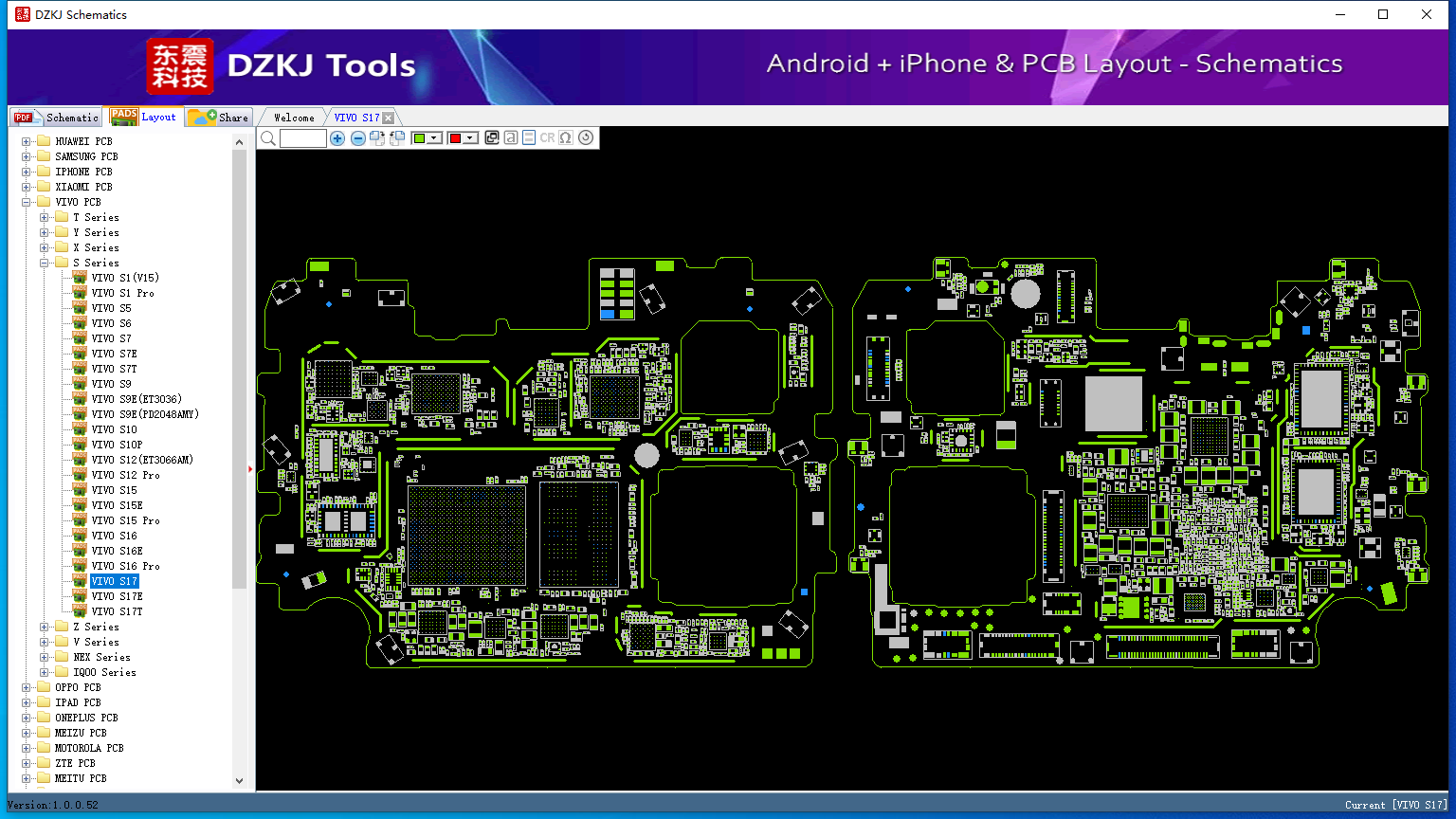Click the tree panel scroll-down arrow
The height and width of the screenshot is (819, 1456).
click(x=239, y=781)
